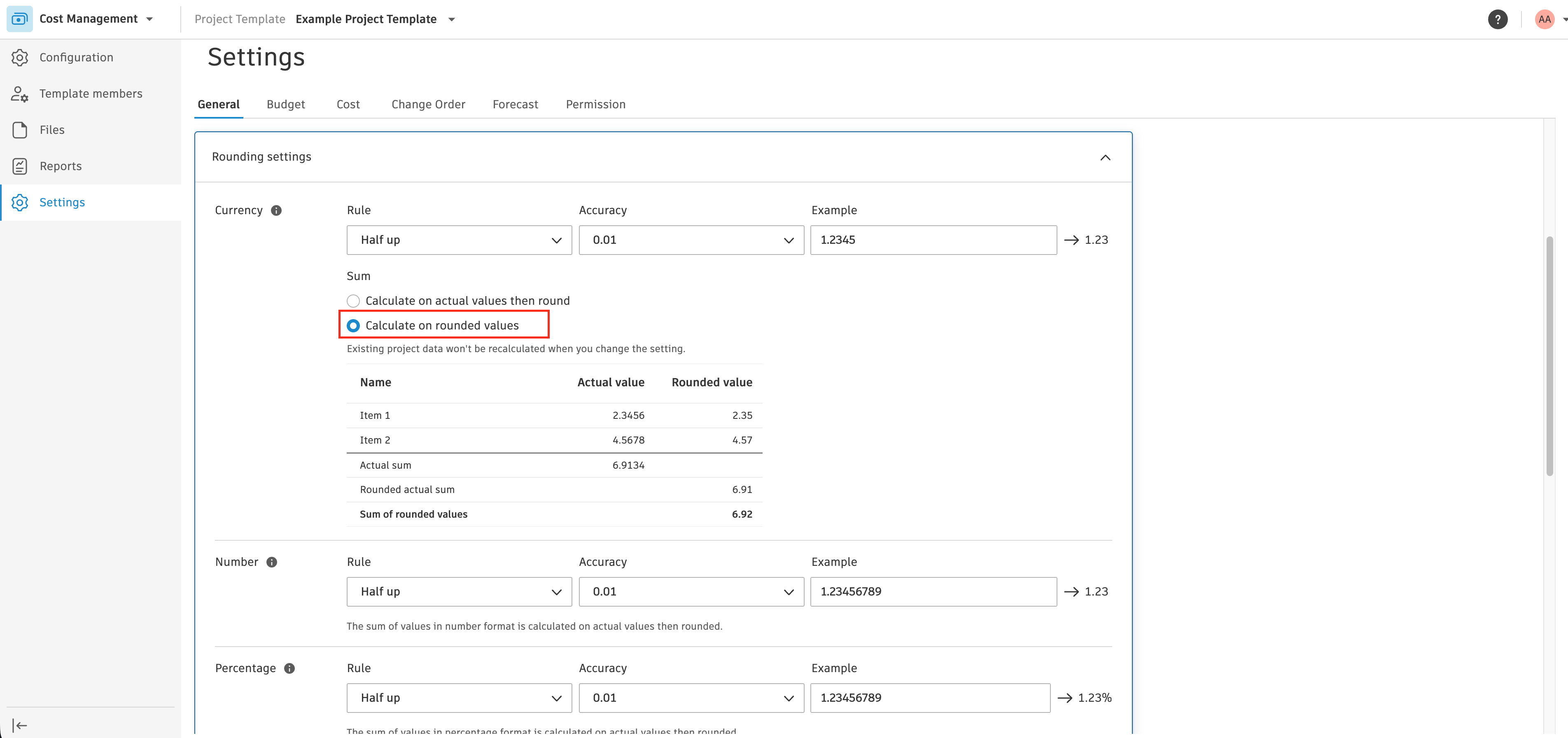Switch to the Budget tab
The height and width of the screenshot is (738, 1568).
(x=285, y=105)
